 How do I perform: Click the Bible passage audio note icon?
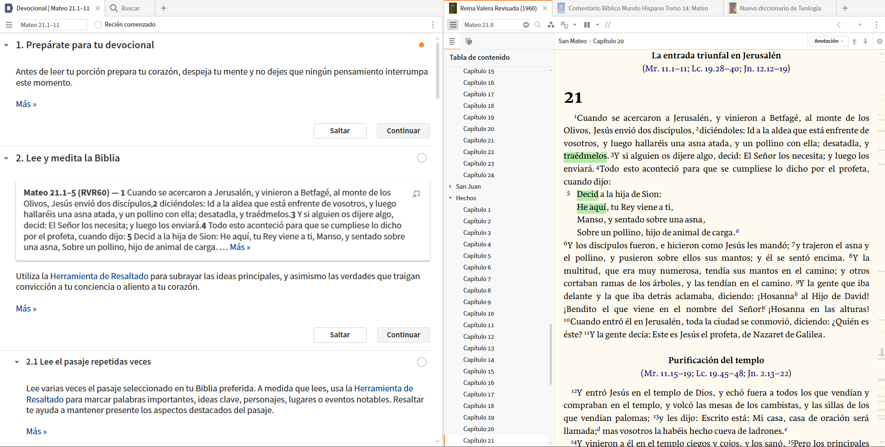[x=417, y=194]
